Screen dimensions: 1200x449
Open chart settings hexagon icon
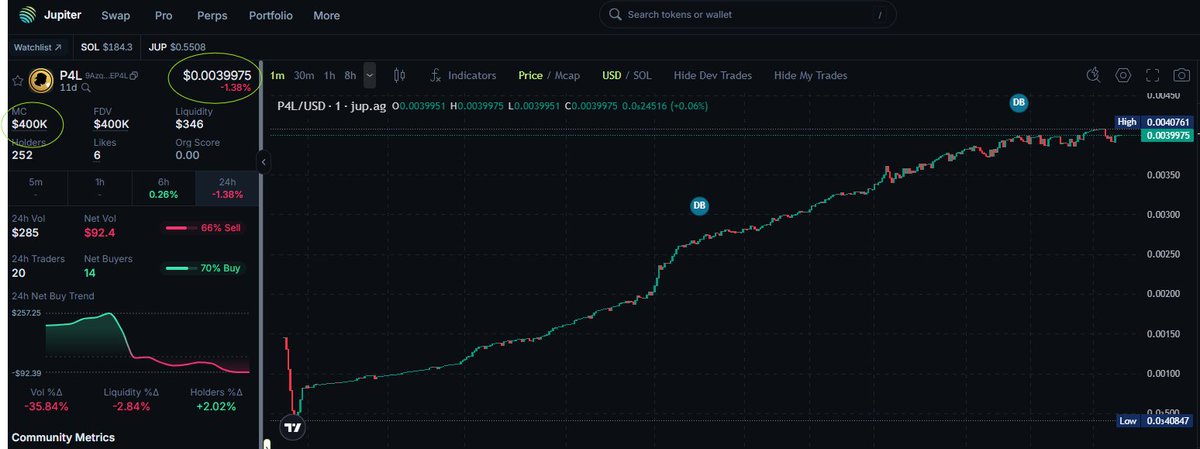[1123, 75]
